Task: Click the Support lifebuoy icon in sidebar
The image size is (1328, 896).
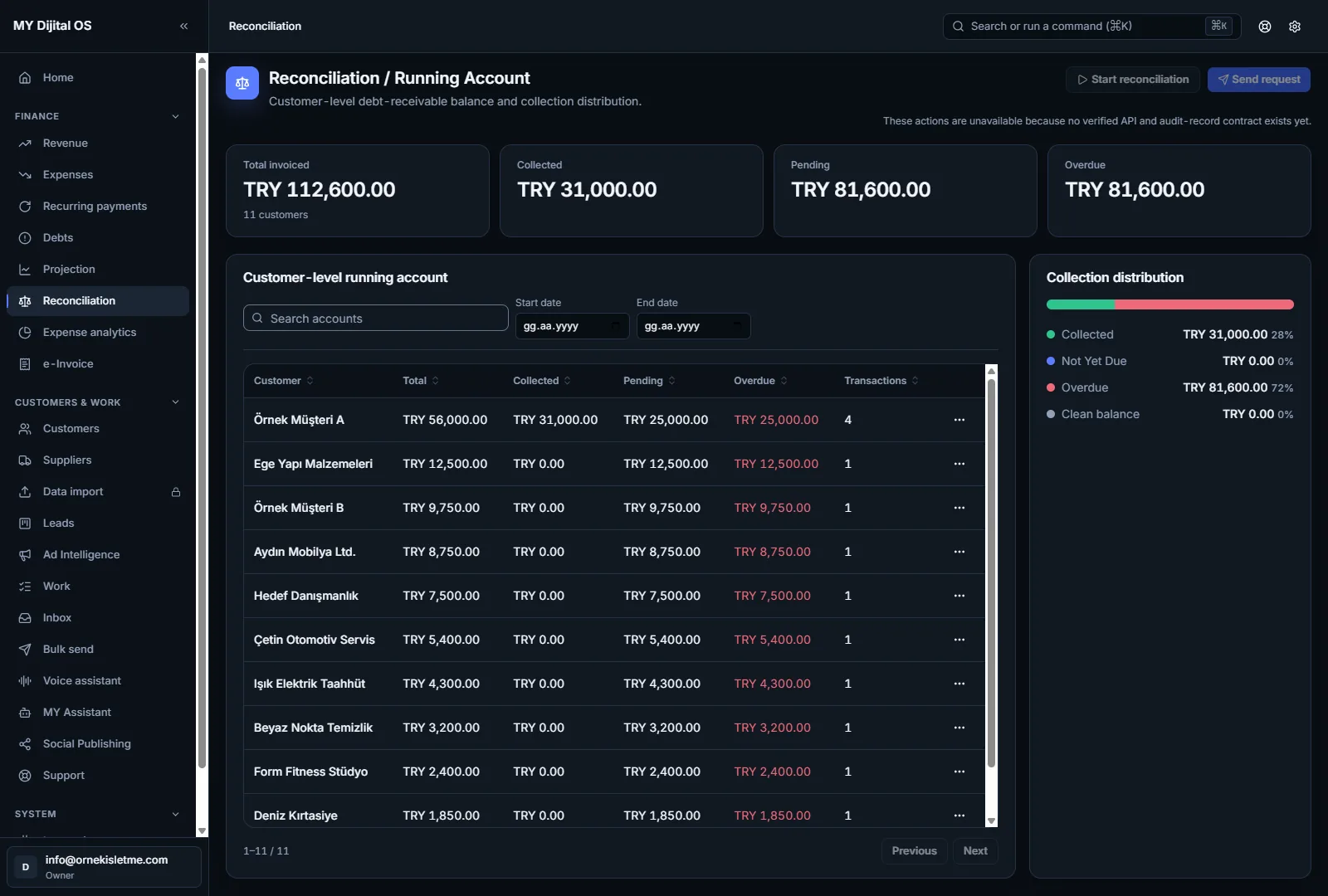Action: coord(25,776)
